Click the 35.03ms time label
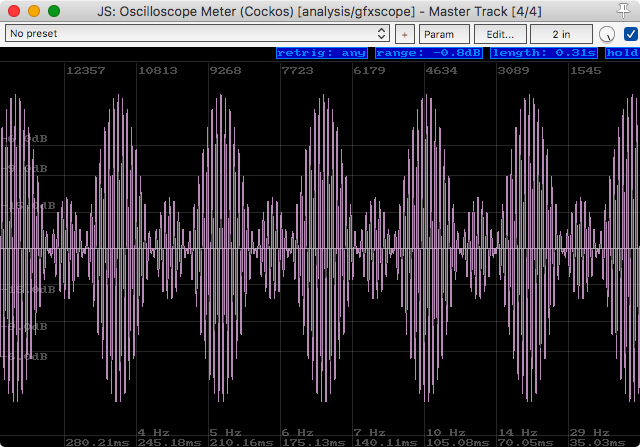 (596, 441)
